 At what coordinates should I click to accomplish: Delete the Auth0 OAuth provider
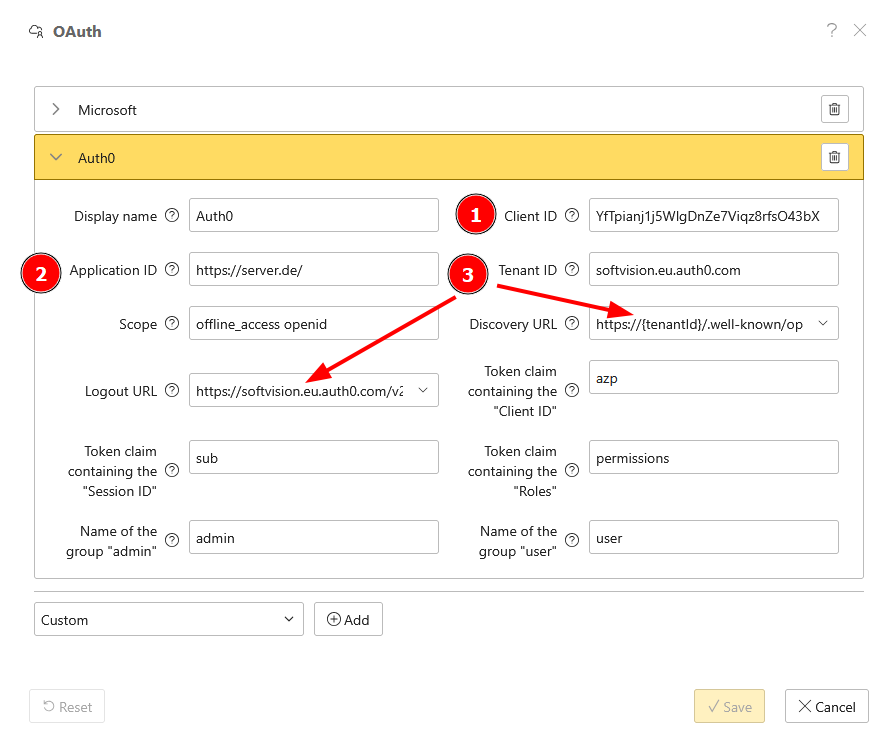(x=835, y=157)
